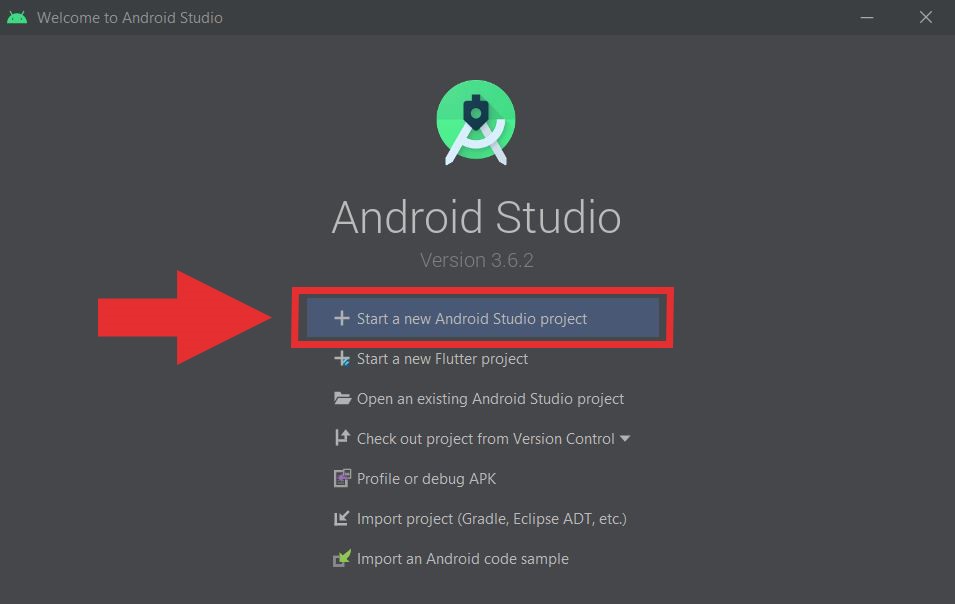
Task: Minimize the Welcome to Android Studio window
Action: [x=867, y=18]
